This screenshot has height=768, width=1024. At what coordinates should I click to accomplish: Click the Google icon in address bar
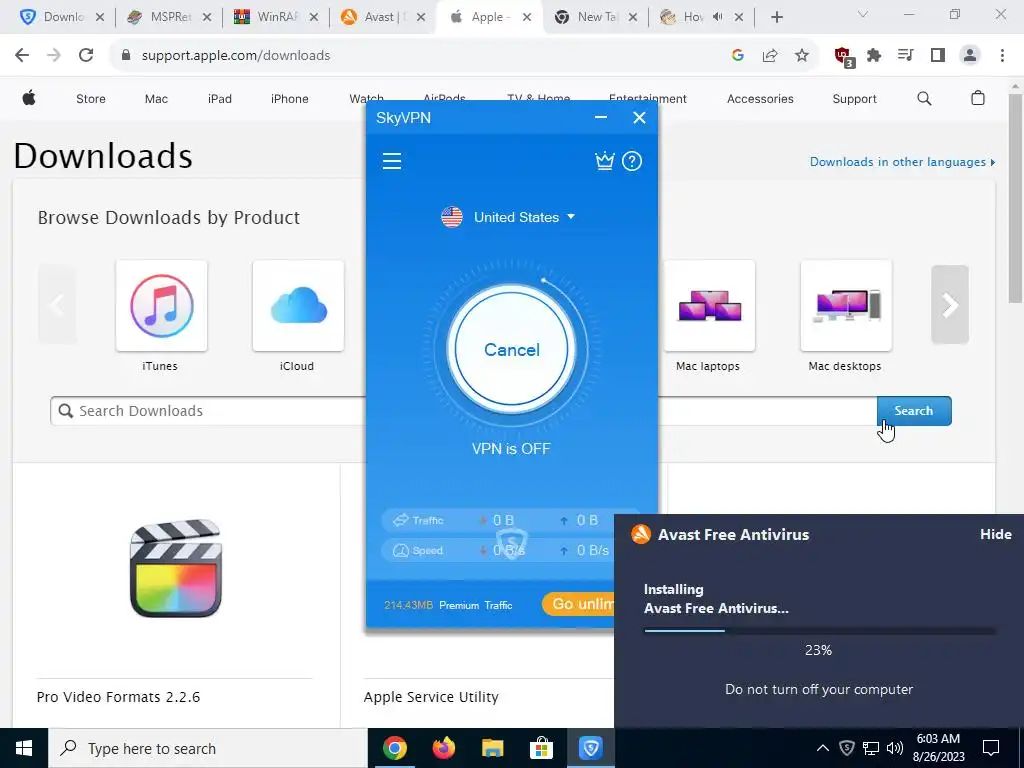[738, 56]
